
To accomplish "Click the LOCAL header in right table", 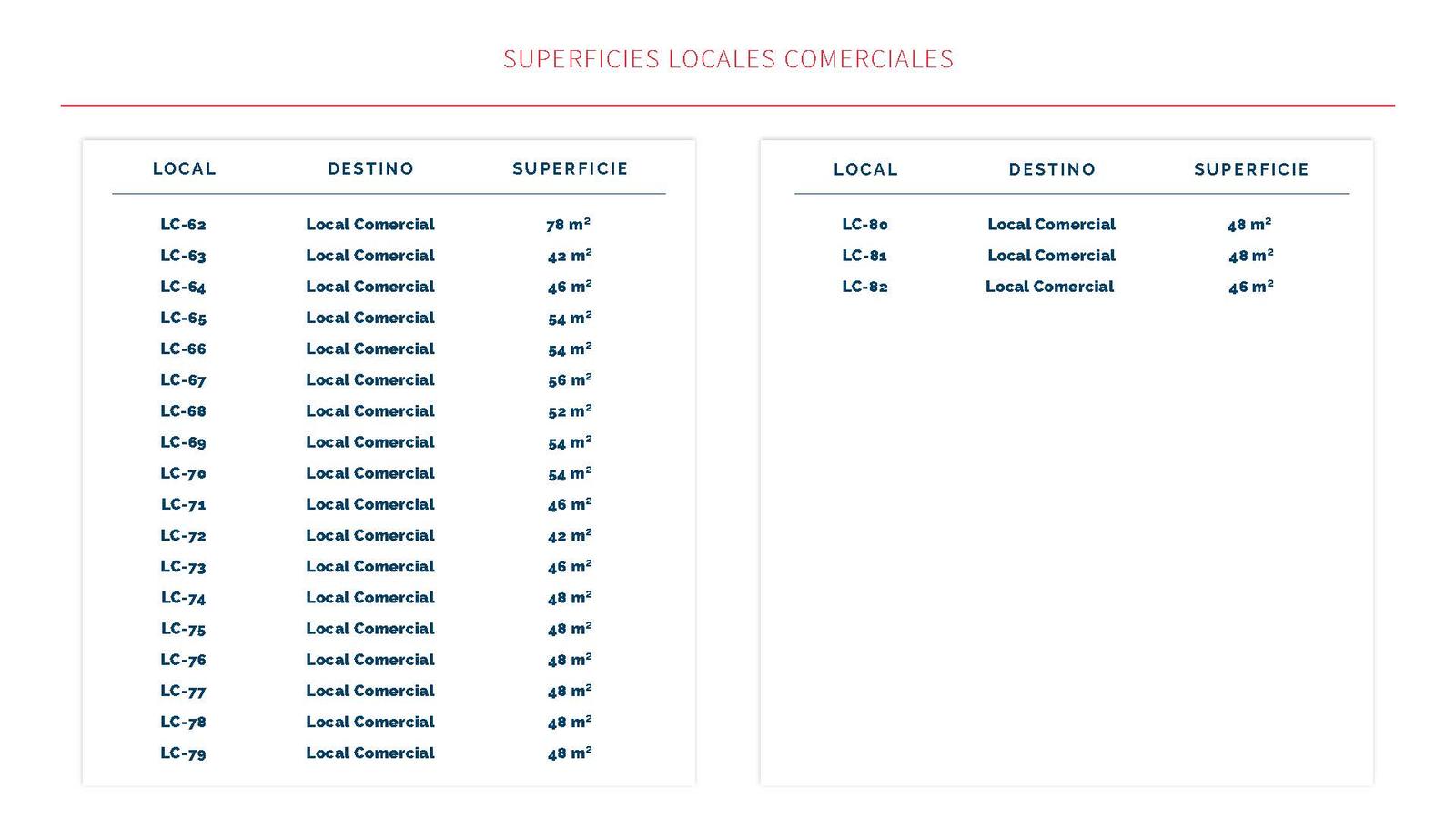I will (865, 169).
